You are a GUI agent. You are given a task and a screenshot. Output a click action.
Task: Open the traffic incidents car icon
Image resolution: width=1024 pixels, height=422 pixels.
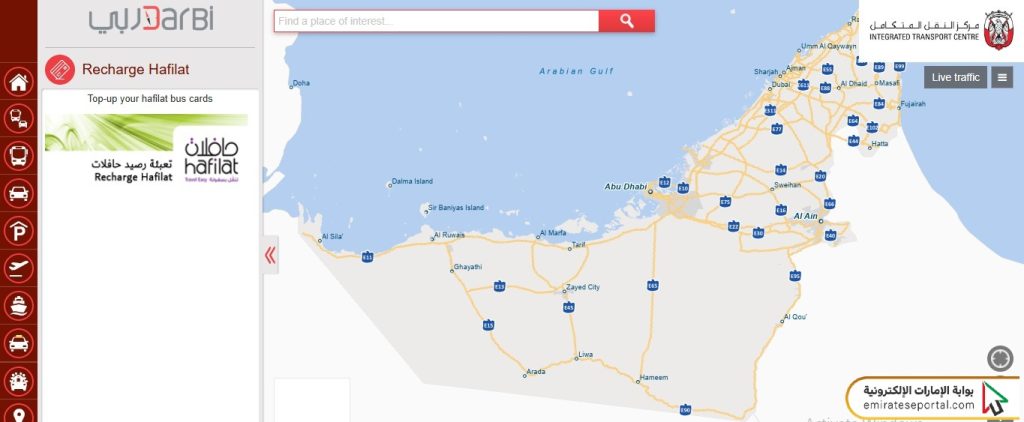click(x=18, y=381)
